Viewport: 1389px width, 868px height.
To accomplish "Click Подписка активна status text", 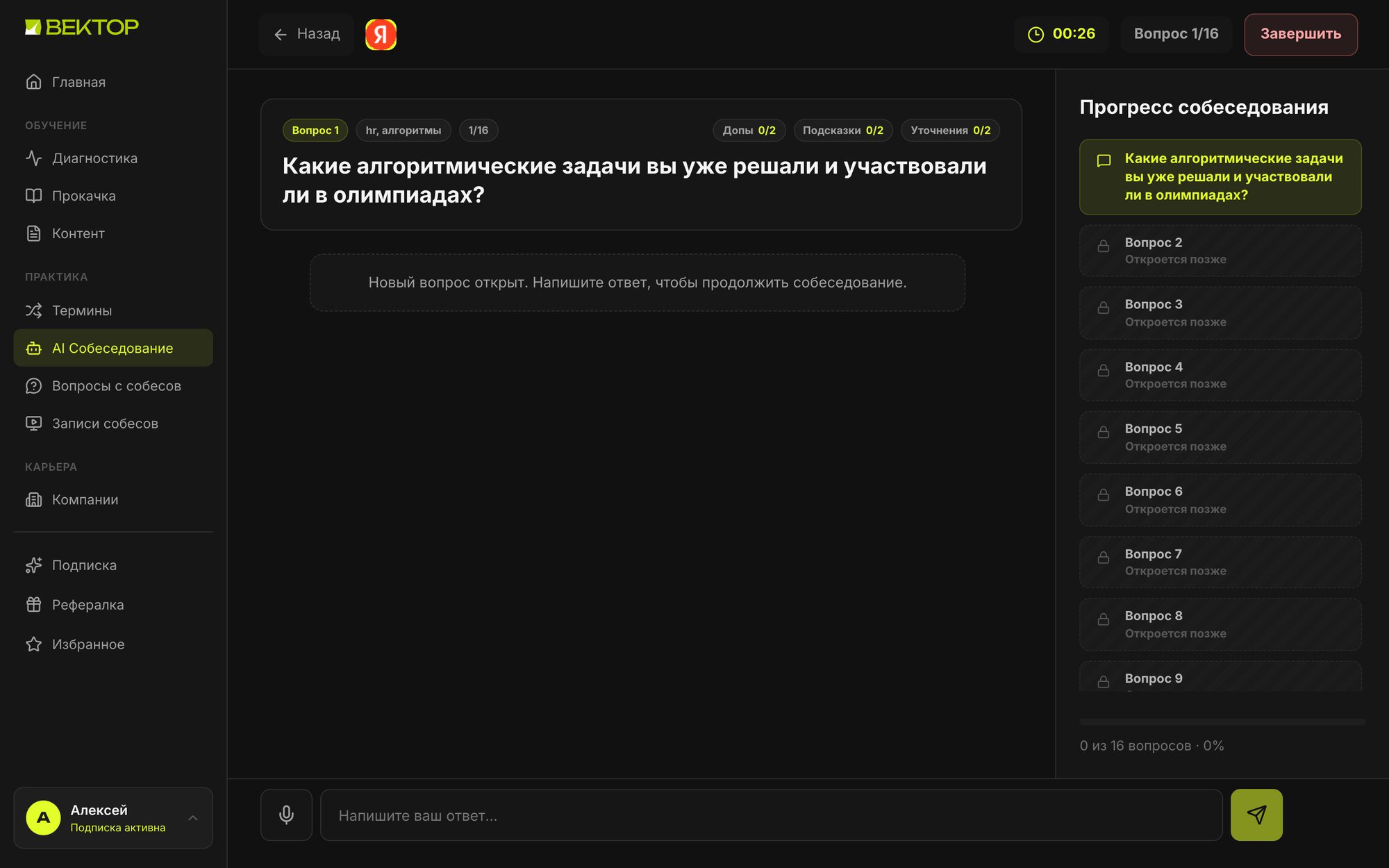I will point(118,828).
